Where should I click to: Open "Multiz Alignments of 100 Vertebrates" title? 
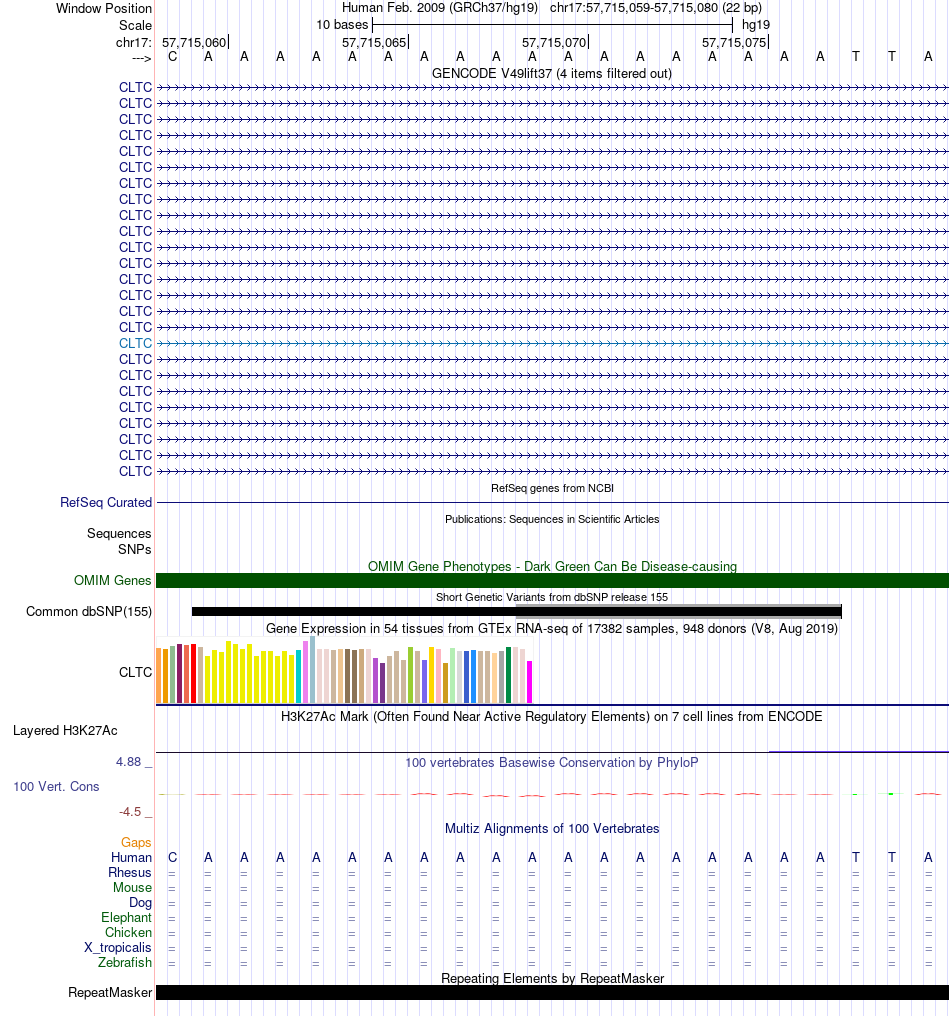point(552,829)
